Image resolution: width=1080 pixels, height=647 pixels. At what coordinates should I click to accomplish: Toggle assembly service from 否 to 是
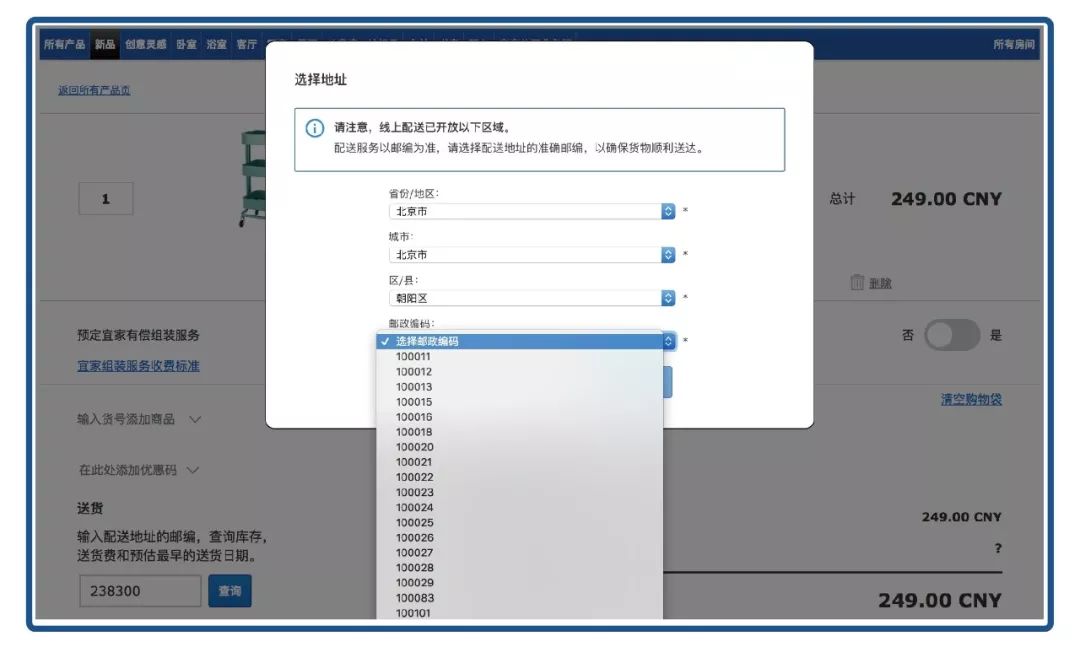[x=950, y=337]
